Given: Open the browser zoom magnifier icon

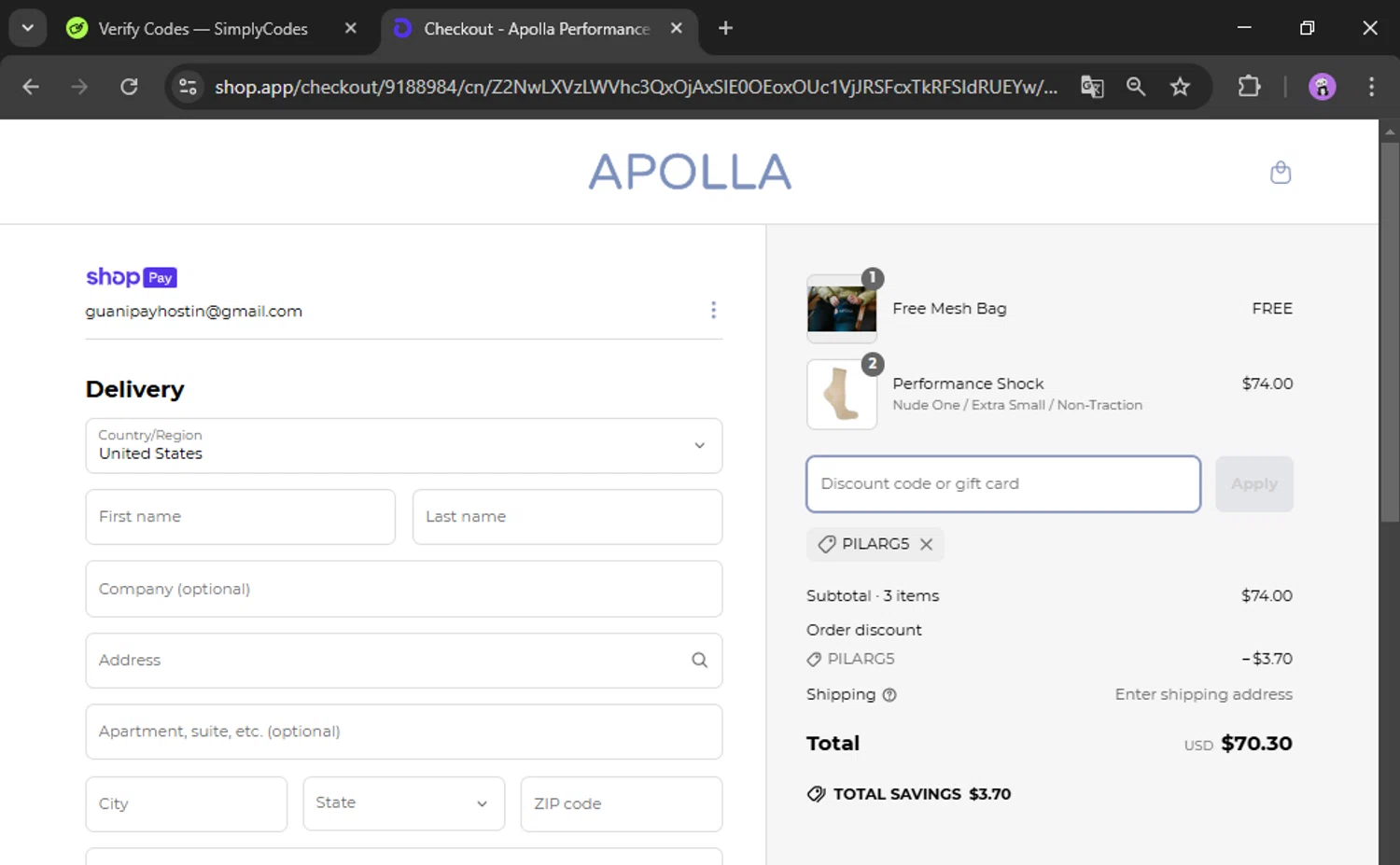Looking at the screenshot, I should pyautogui.click(x=1136, y=87).
